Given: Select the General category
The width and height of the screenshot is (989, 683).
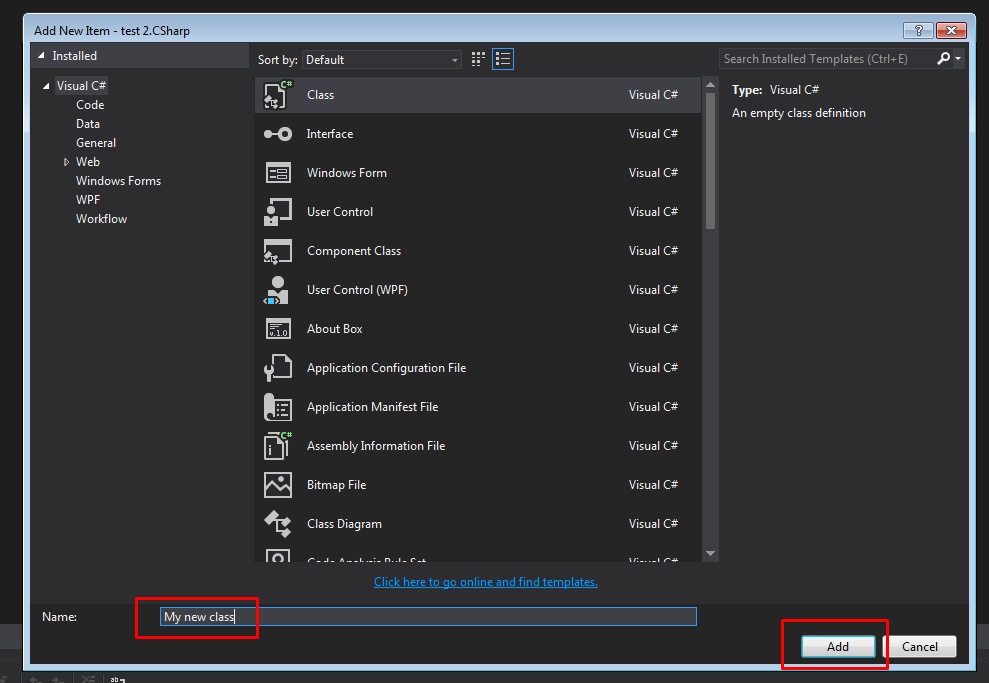Looking at the screenshot, I should pyautogui.click(x=96, y=143).
